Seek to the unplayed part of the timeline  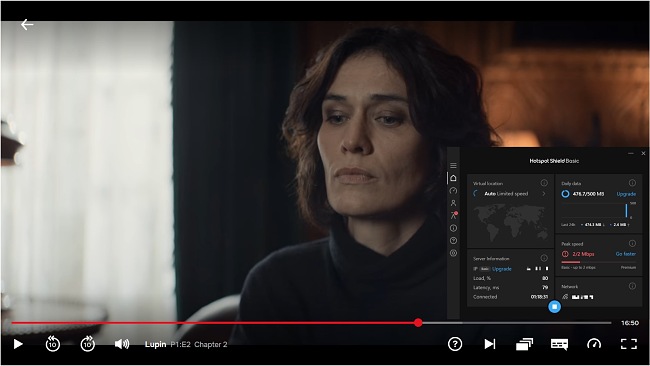coord(517,322)
